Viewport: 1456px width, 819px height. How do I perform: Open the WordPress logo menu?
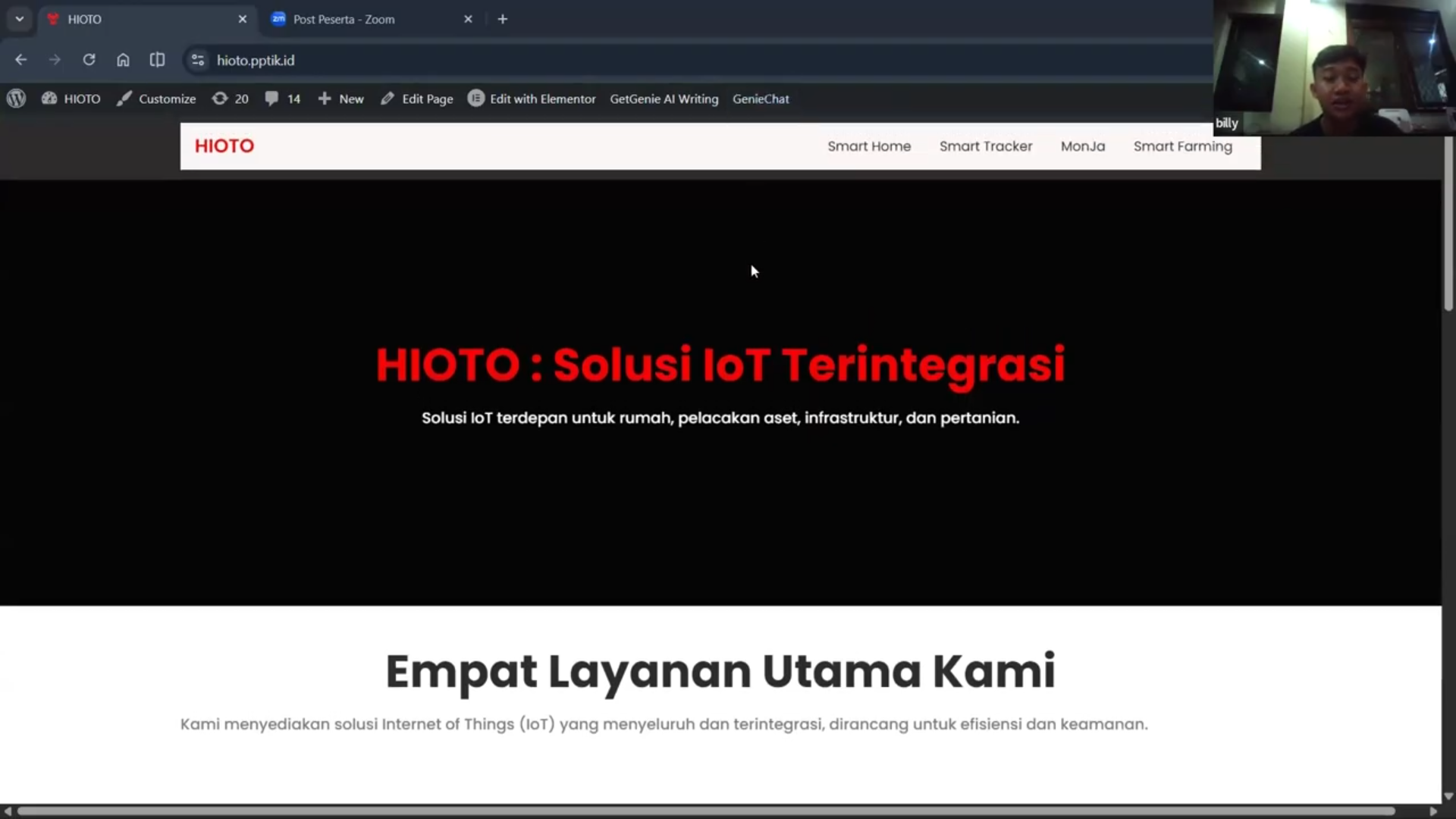pos(16,99)
